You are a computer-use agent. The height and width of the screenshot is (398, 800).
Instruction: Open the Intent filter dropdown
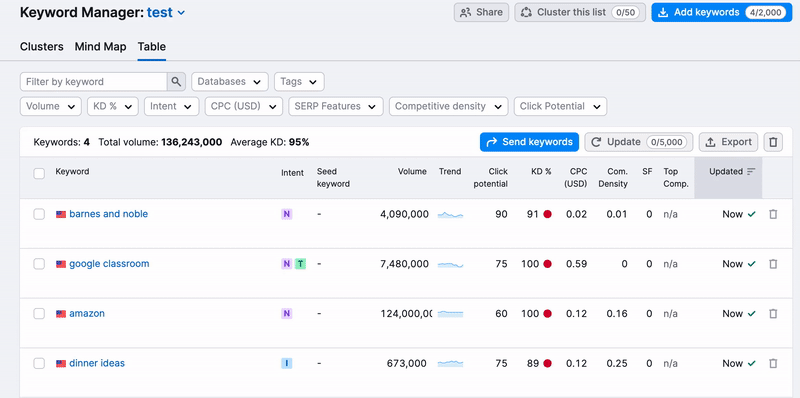click(x=171, y=106)
